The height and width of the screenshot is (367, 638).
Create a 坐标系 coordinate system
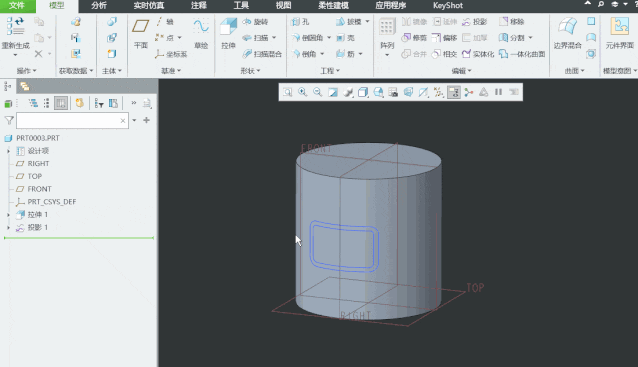(x=171, y=54)
